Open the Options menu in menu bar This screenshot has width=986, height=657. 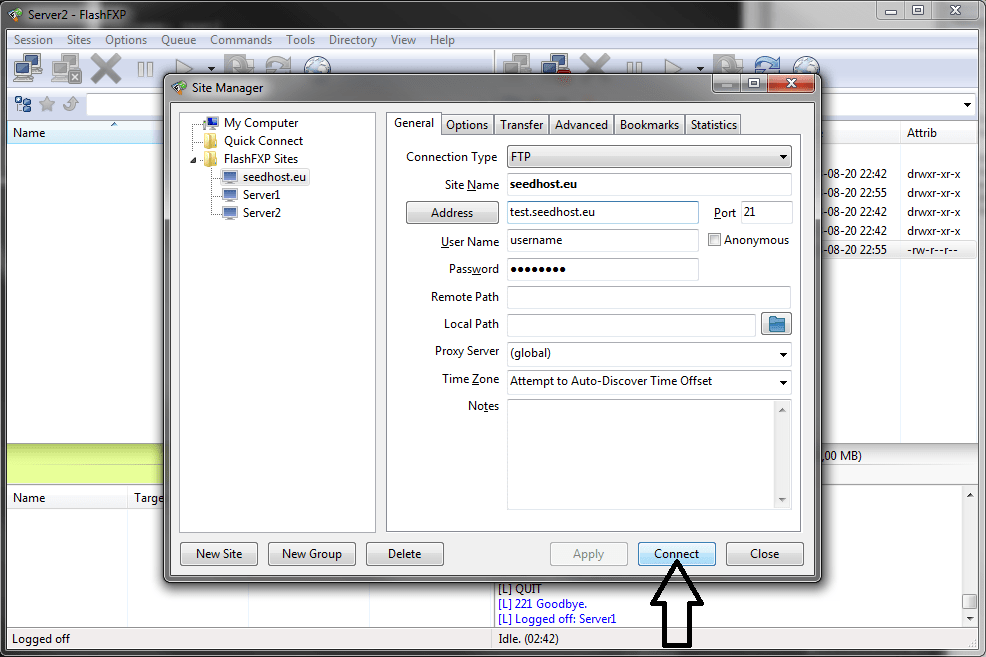126,40
